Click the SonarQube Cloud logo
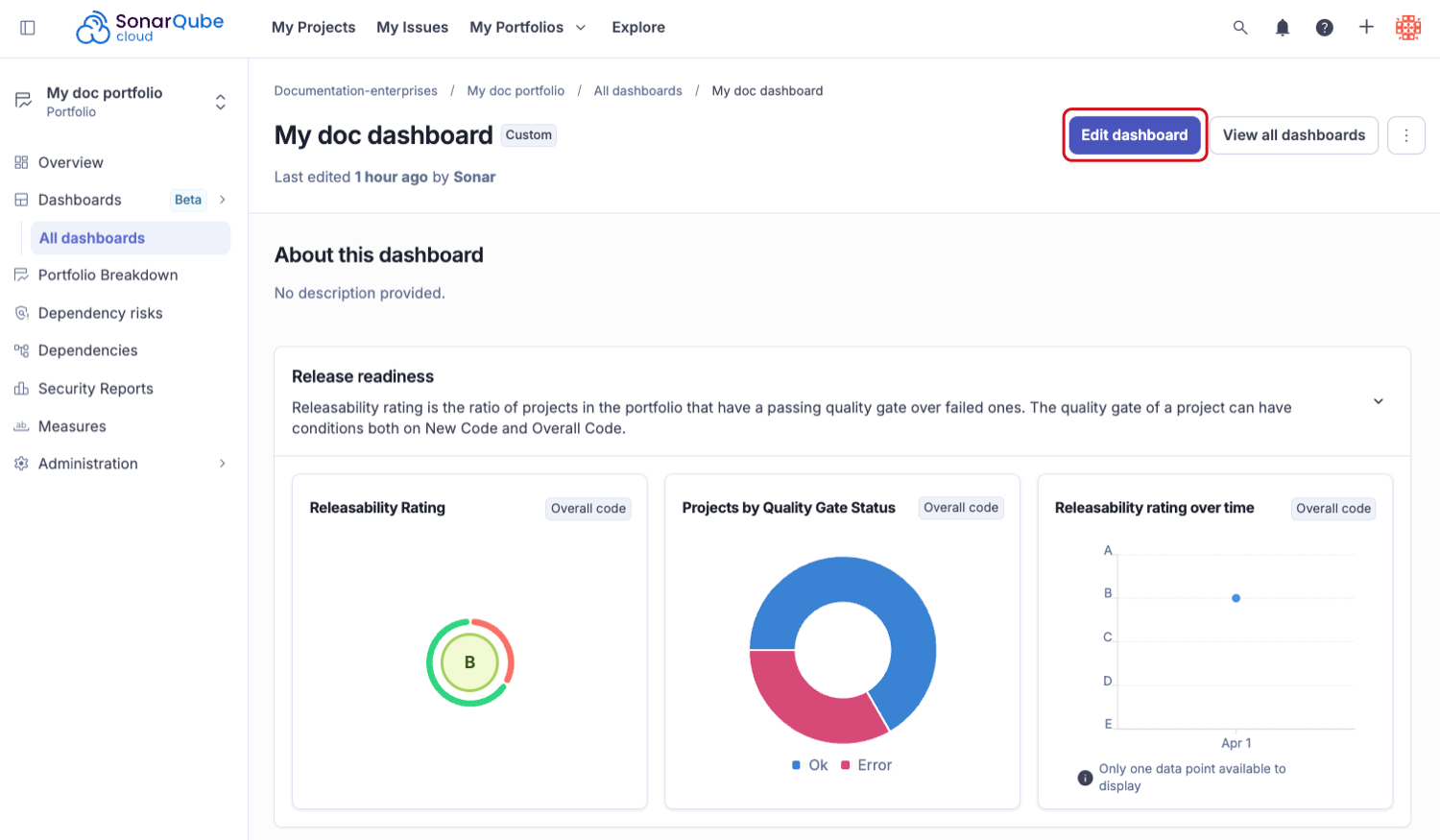The height and width of the screenshot is (840, 1440). (x=149, y=26)
